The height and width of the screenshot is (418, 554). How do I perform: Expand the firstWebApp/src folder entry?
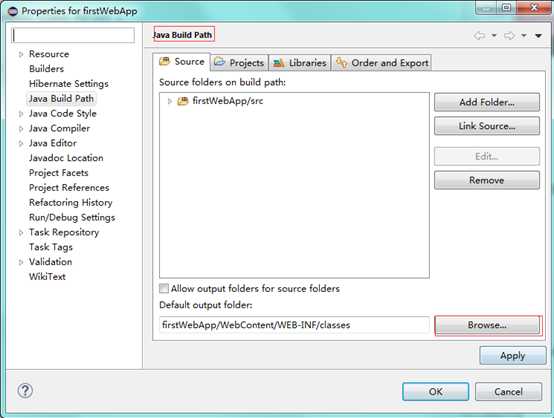point(170,101)
